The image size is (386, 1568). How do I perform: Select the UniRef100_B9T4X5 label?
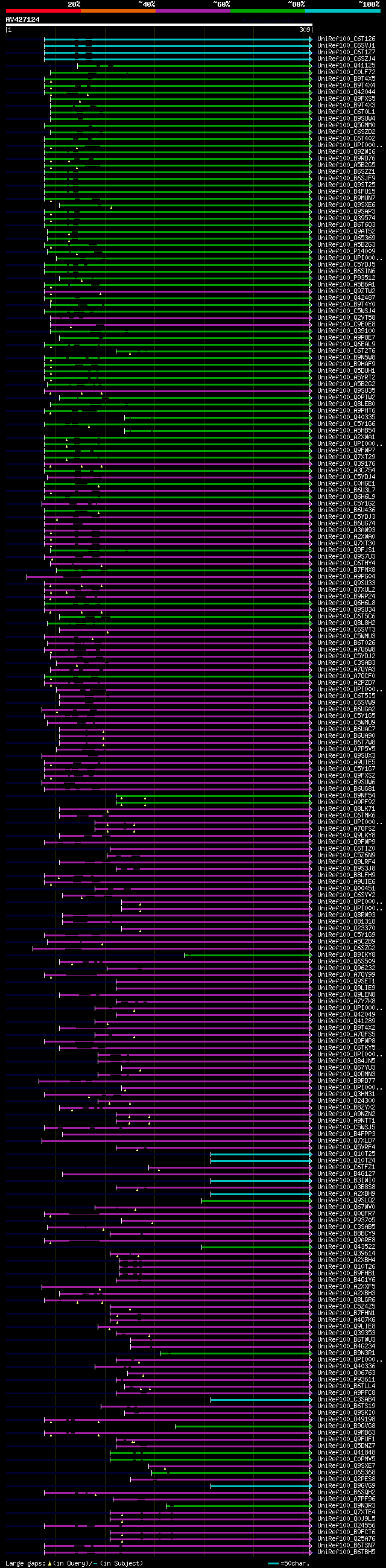(346, 78)
